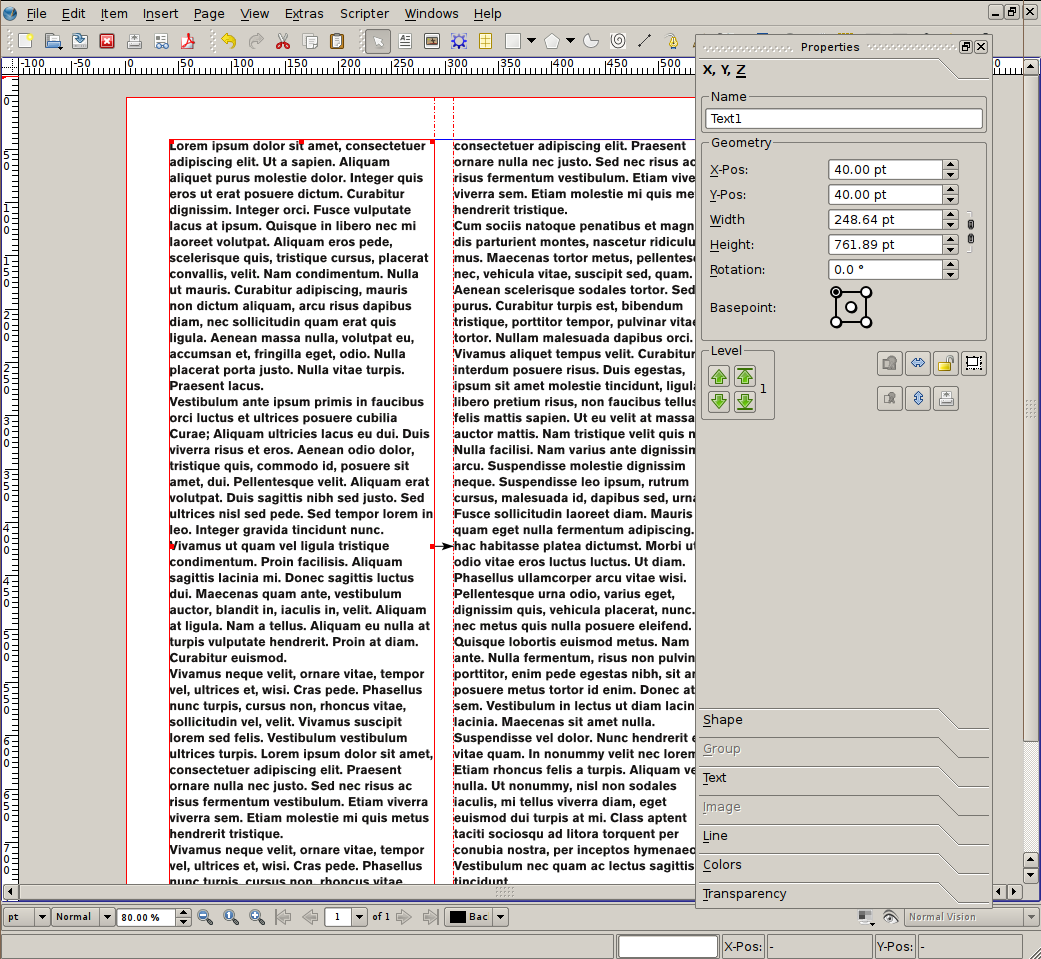This screenshot has width=1041, height=959.
Task: Open the Scripter menu
Action: click(x=364, y=14)
